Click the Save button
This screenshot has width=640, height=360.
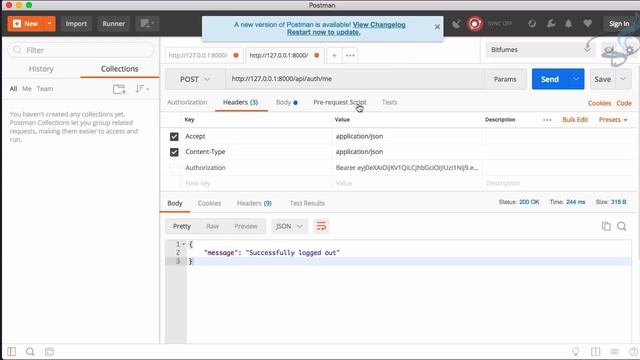point(602,79)
